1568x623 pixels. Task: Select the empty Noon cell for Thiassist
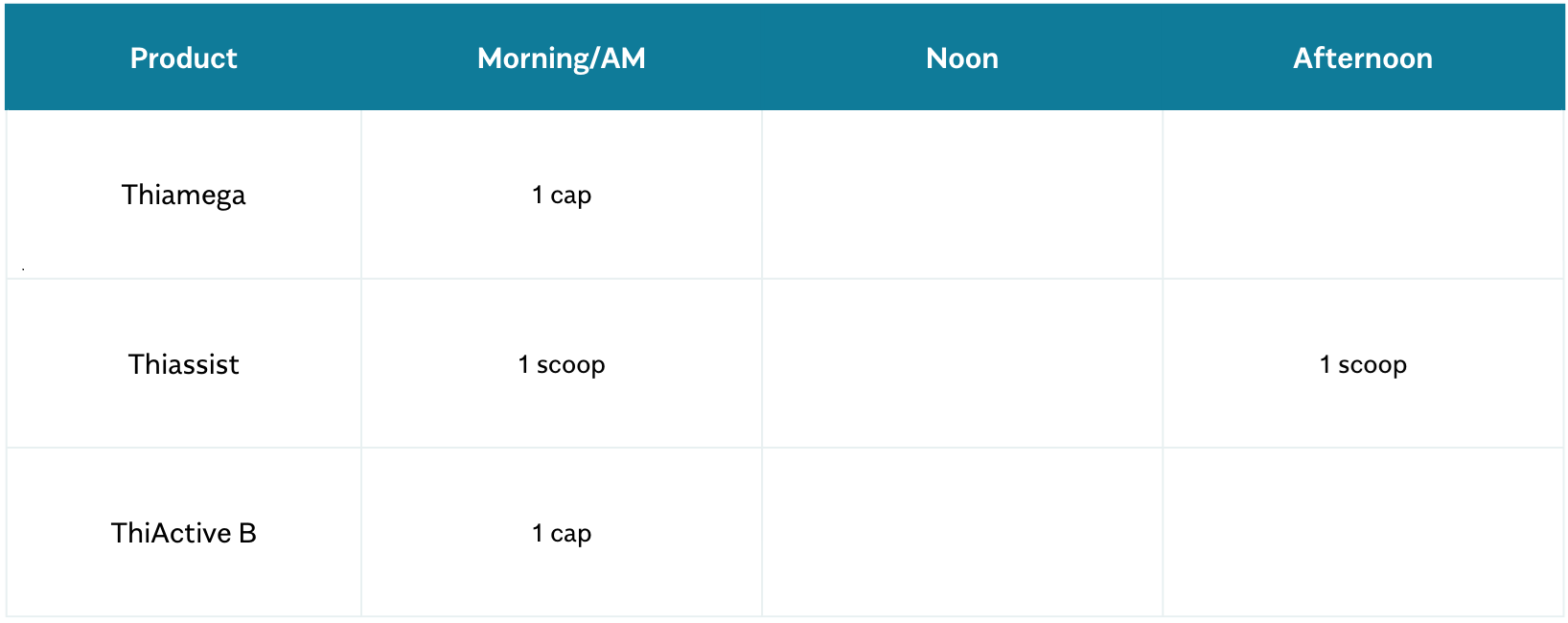(x=961, y=365)
